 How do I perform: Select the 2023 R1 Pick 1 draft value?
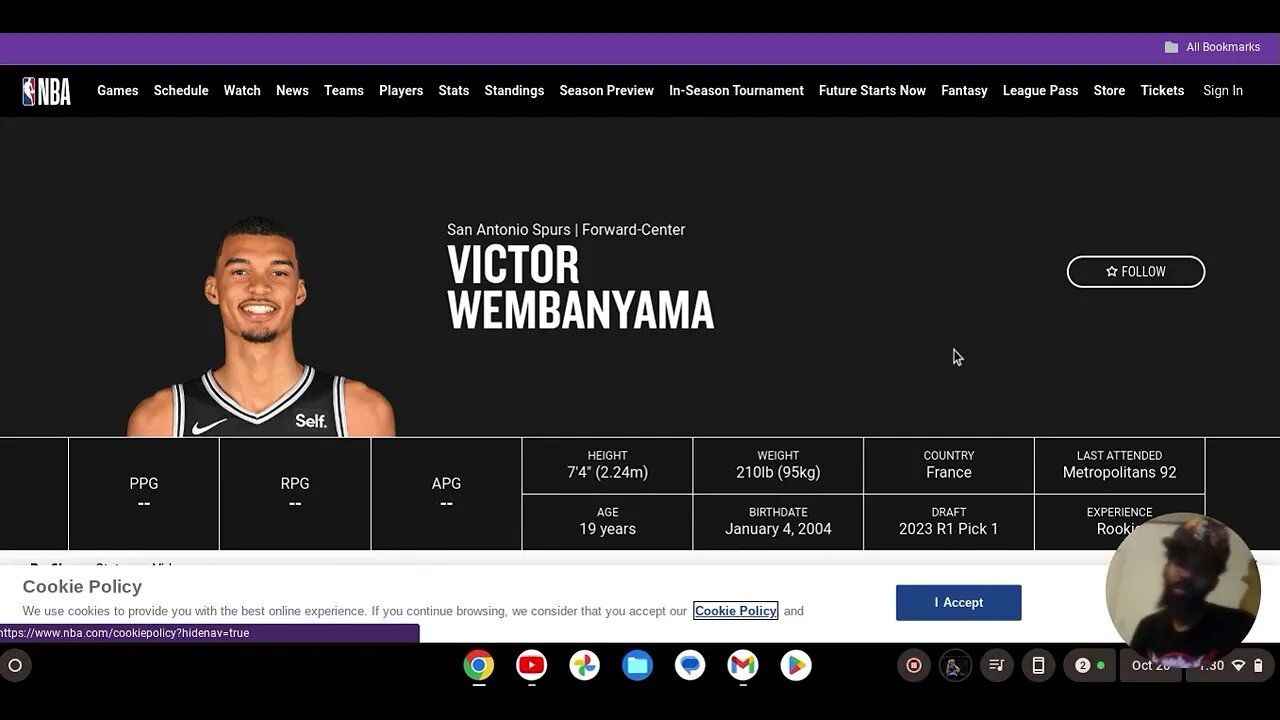click(948, 529)
